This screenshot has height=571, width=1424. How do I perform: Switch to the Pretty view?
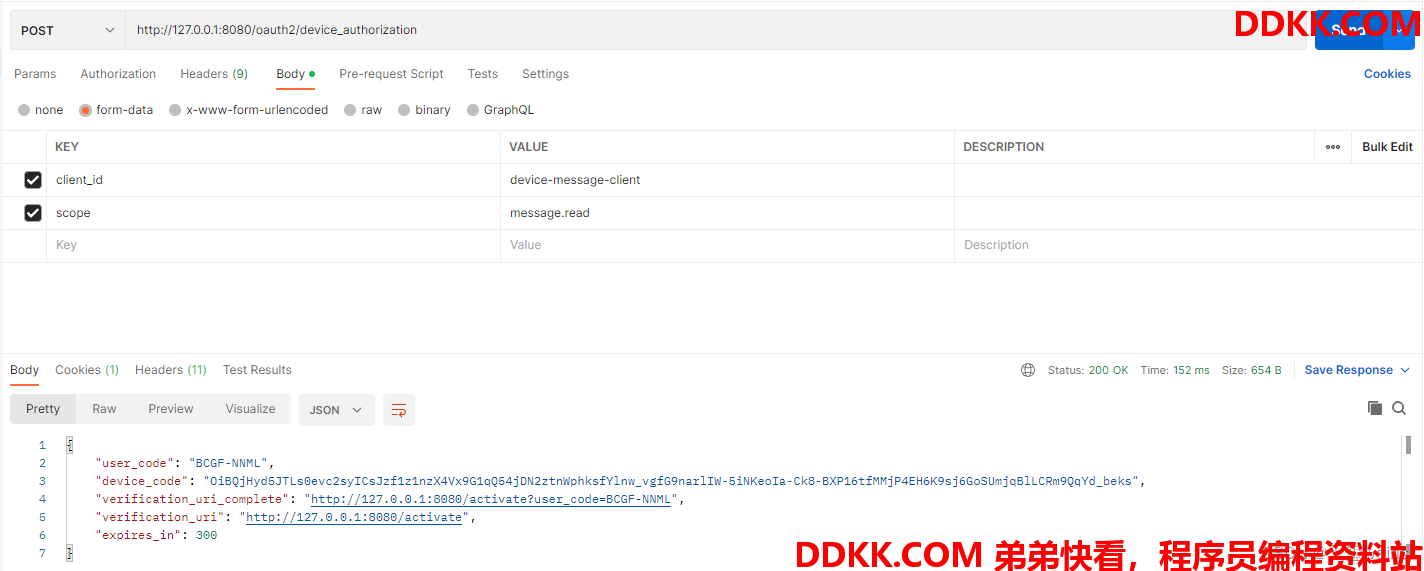point(43,409)
